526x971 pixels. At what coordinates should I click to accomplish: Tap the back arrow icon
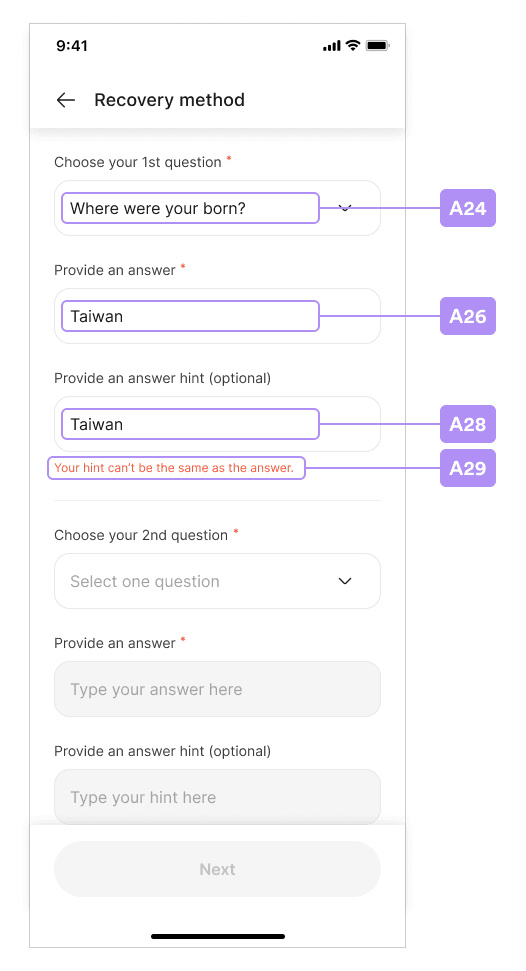click(x=66, y=100)
